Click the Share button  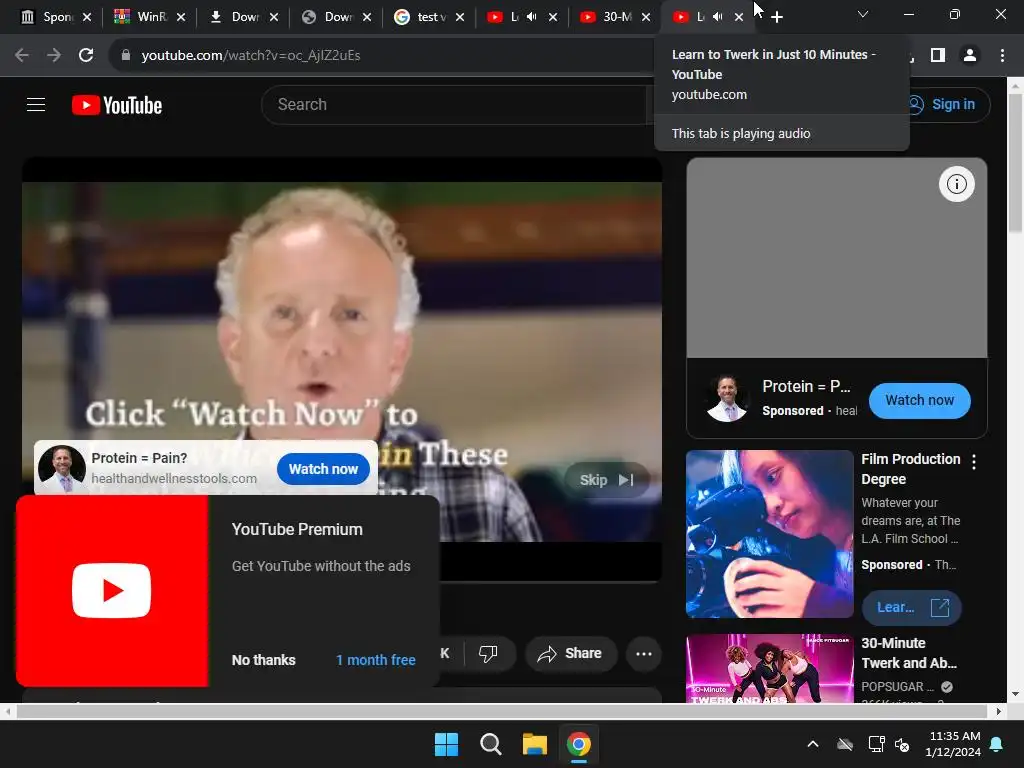pyautogui.click(x=570, y=654)
